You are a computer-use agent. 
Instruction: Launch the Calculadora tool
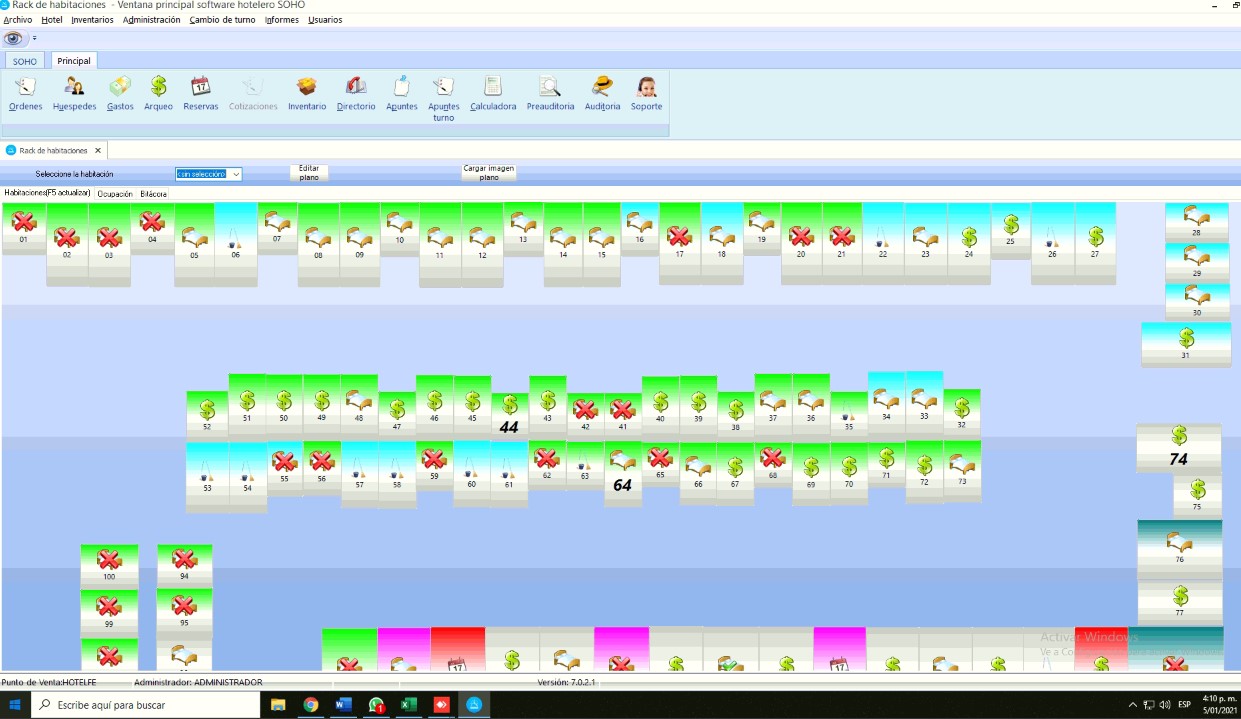tap(492, 93)
